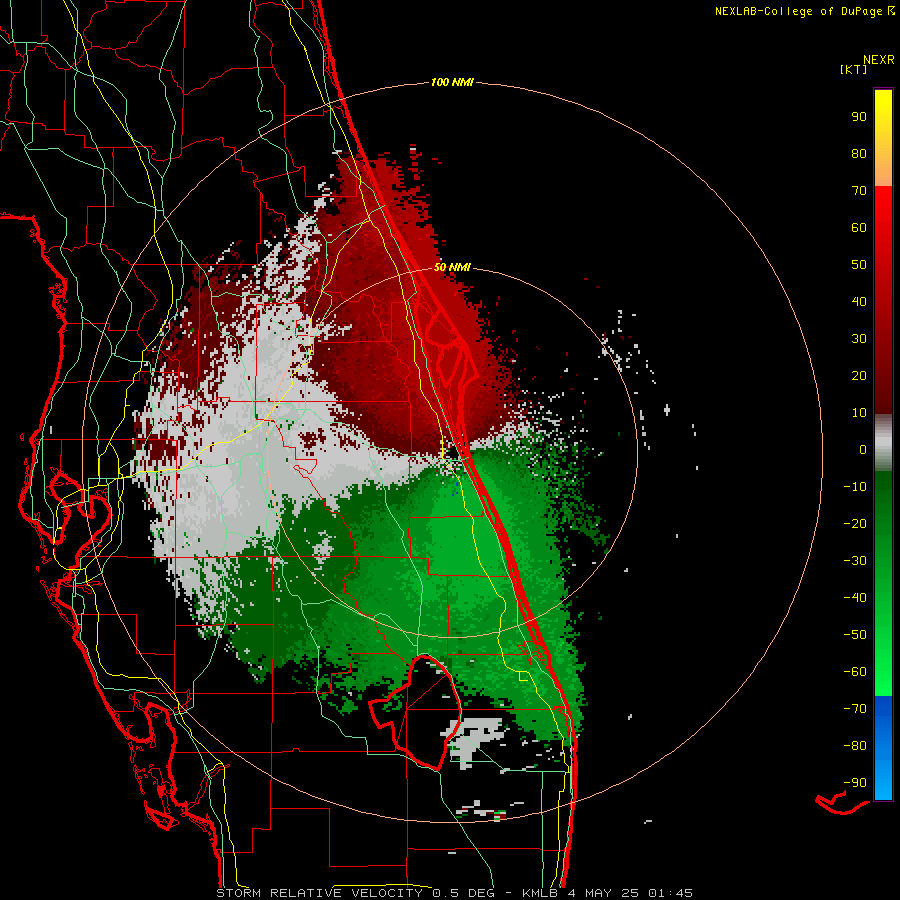This screenshot has width=900, height=900.
Task: Click the 40 value on the velocity scale
Action: click(x=859, y=301)
